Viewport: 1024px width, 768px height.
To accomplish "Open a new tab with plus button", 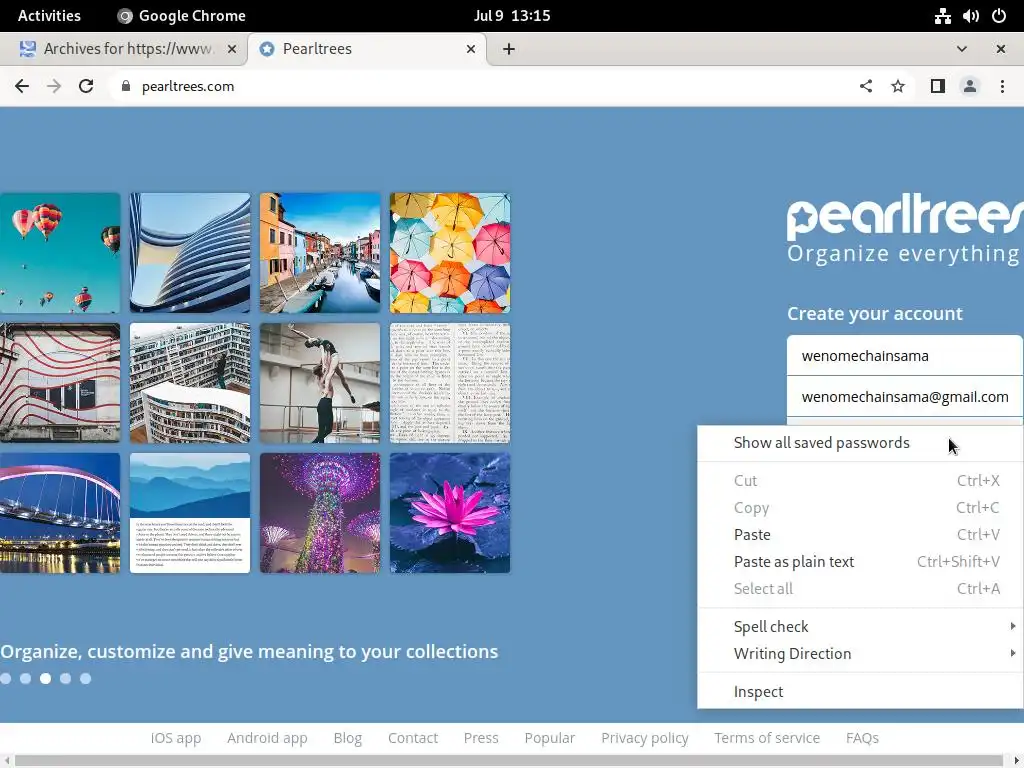I will [x=509, y=49].
